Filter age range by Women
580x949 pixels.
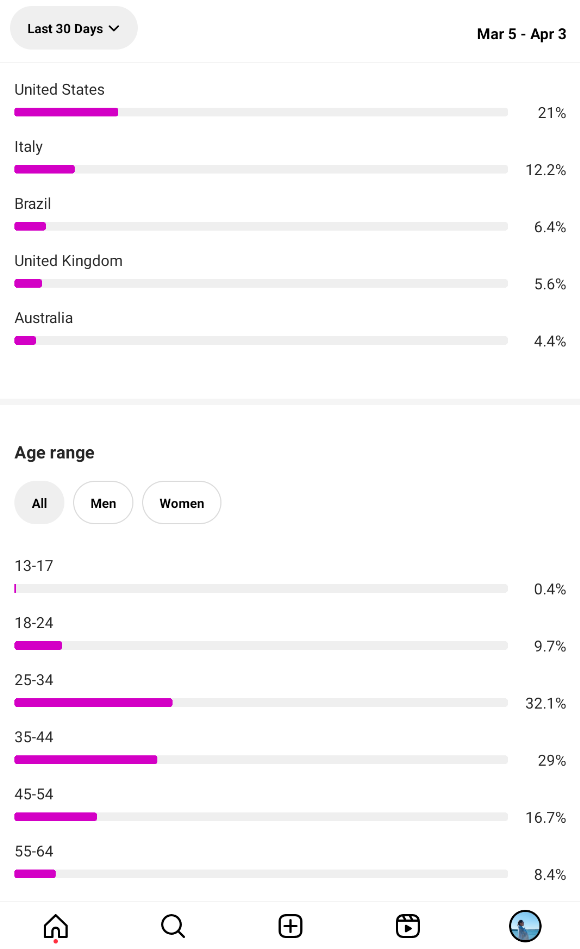[182, 503]
